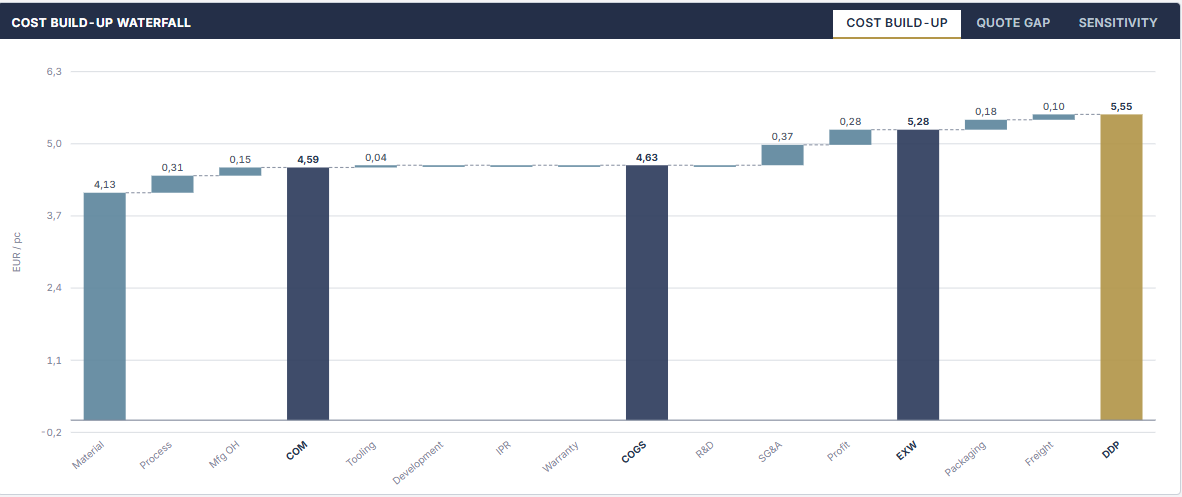Click the 5,28 value label
The image size is (1182, 497).
point(918,121)
